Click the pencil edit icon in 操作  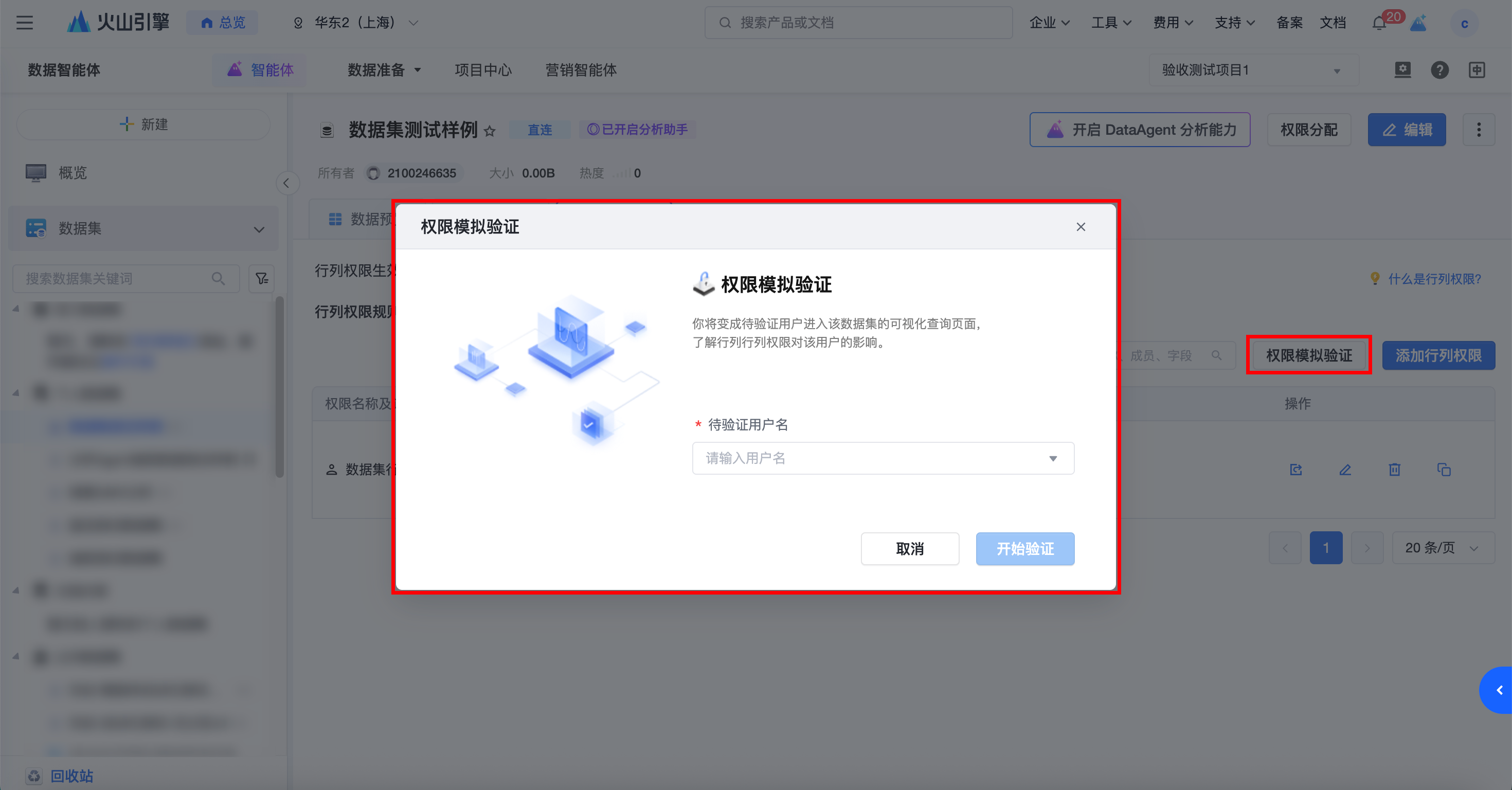click(1345, 470)
